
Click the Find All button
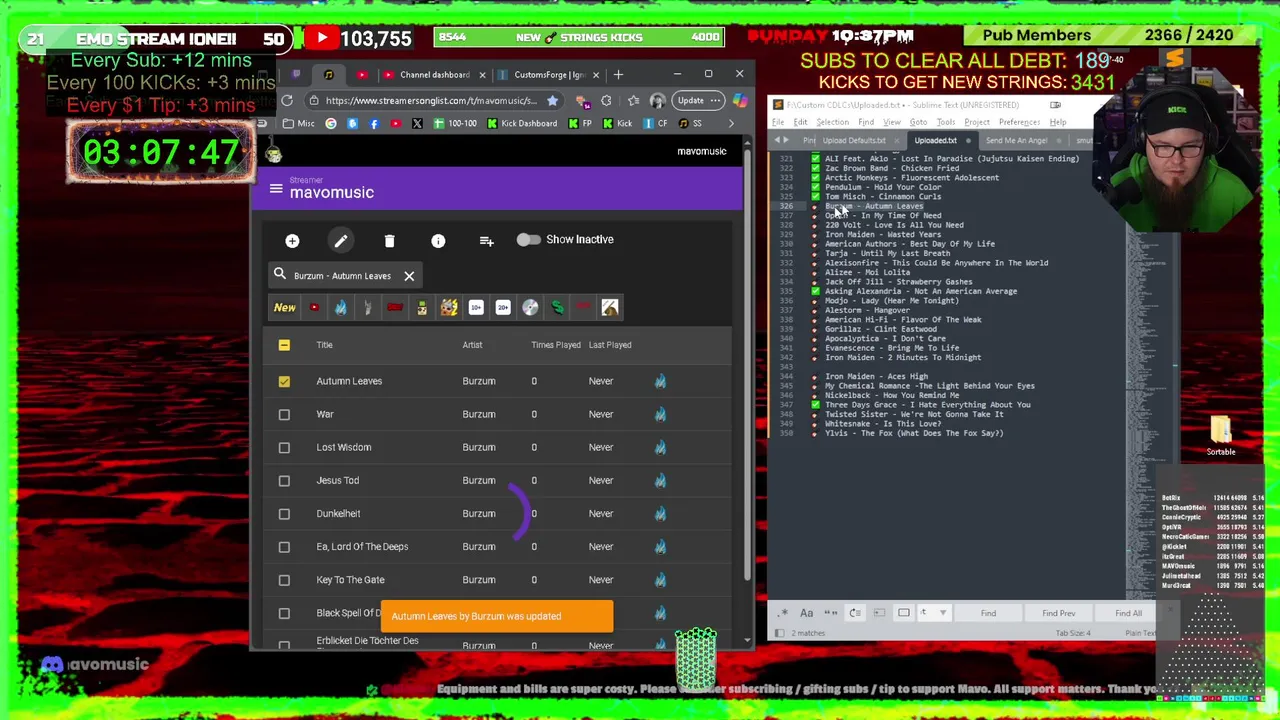1128,613
